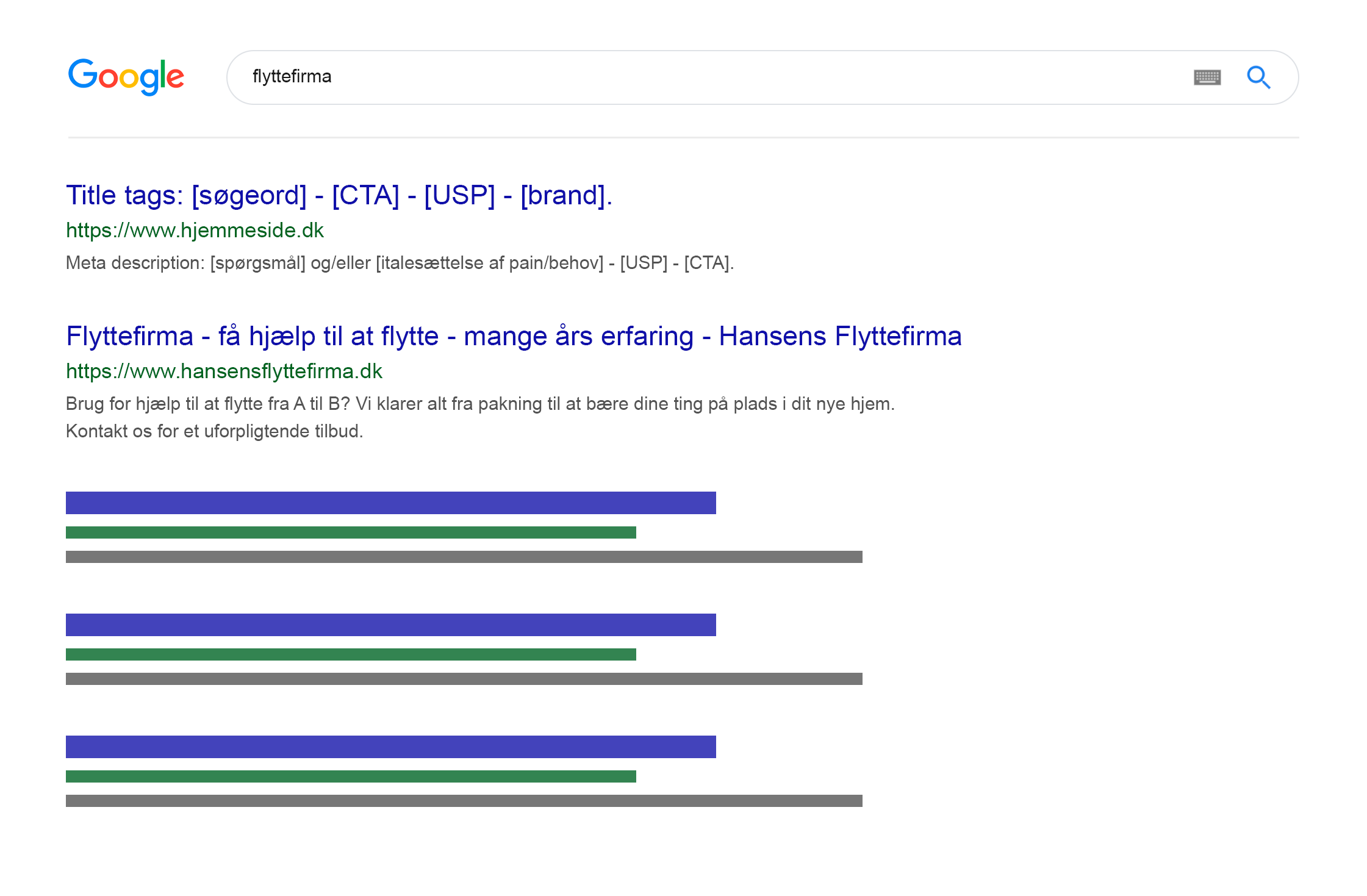The image size is (1367, 896).
Task: Click the blue magnifying glass search icon
Action: pyautogui.click(x=1258, y=77)
